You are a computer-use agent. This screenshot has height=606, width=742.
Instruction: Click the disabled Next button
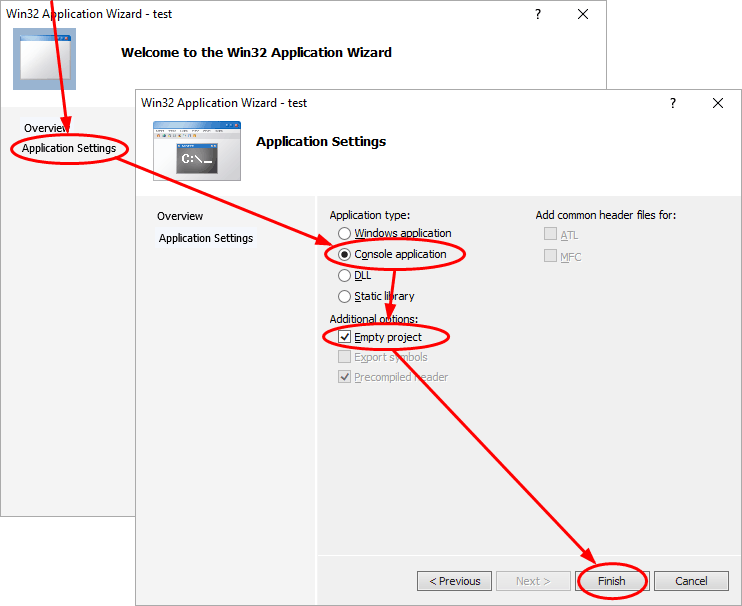[x=533, y=581]
